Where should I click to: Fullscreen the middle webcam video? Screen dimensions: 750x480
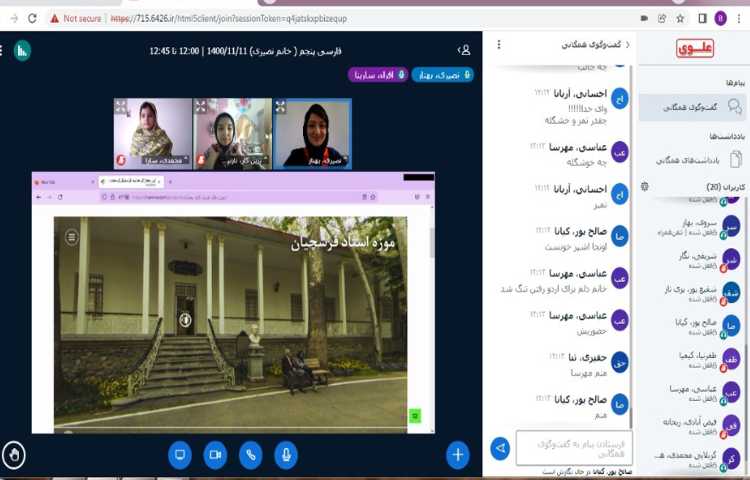pos(201,107)
